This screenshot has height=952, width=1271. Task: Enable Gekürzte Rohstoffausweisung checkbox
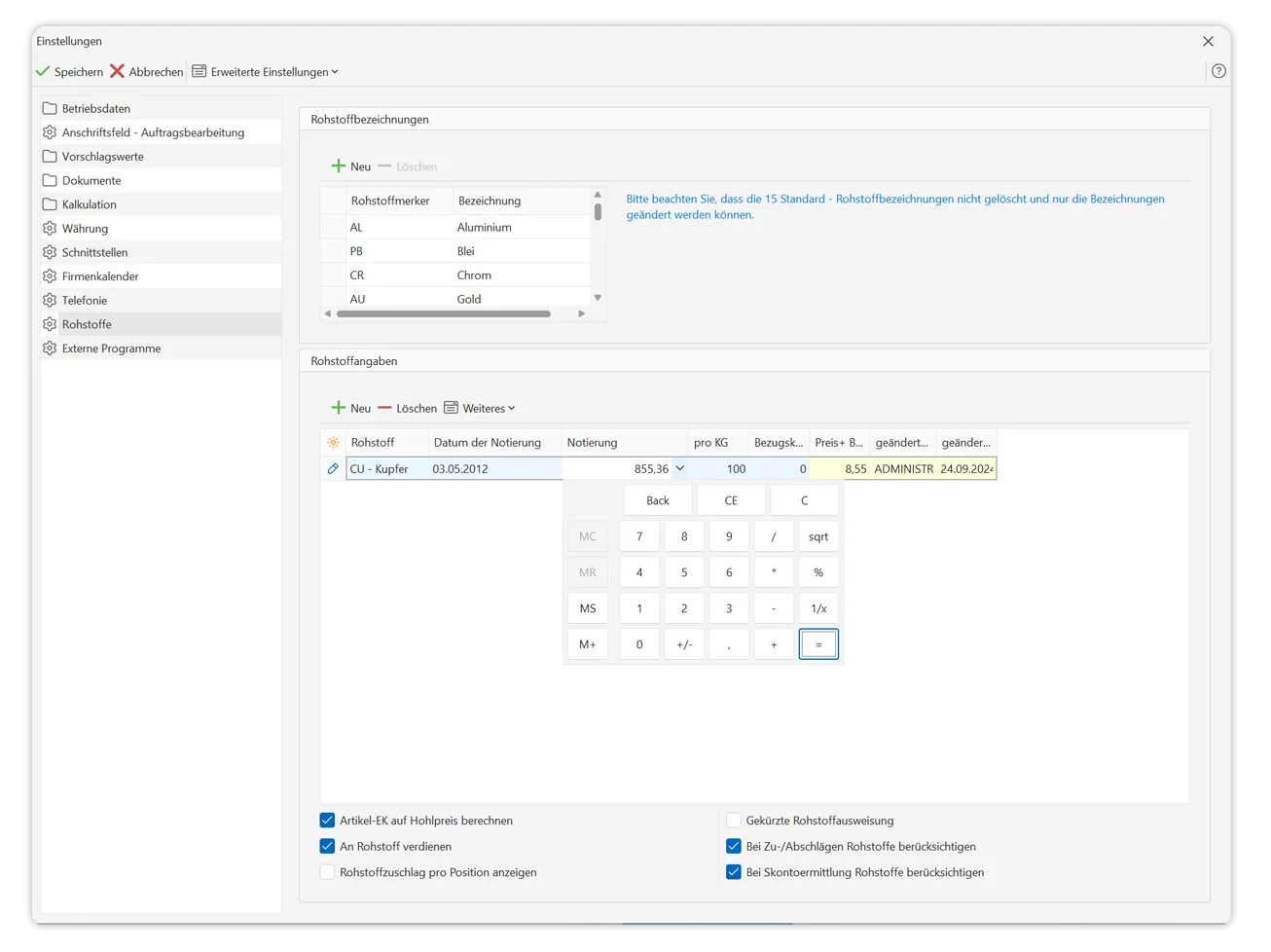tap(734, 821)
